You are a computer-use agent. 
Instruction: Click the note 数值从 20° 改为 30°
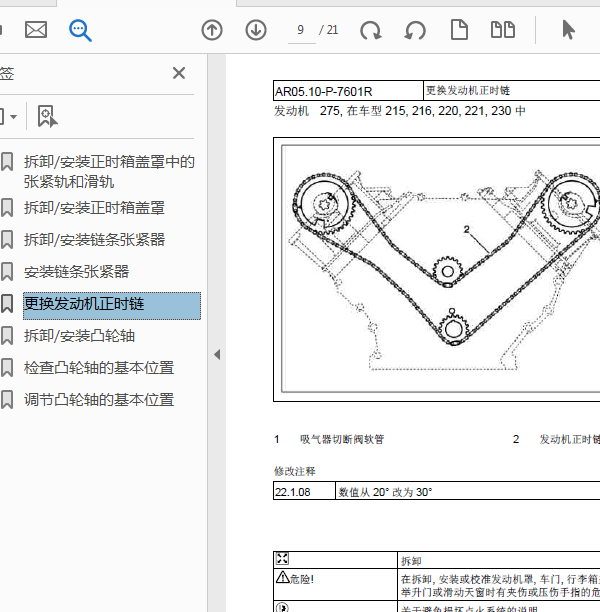point(385,492)
